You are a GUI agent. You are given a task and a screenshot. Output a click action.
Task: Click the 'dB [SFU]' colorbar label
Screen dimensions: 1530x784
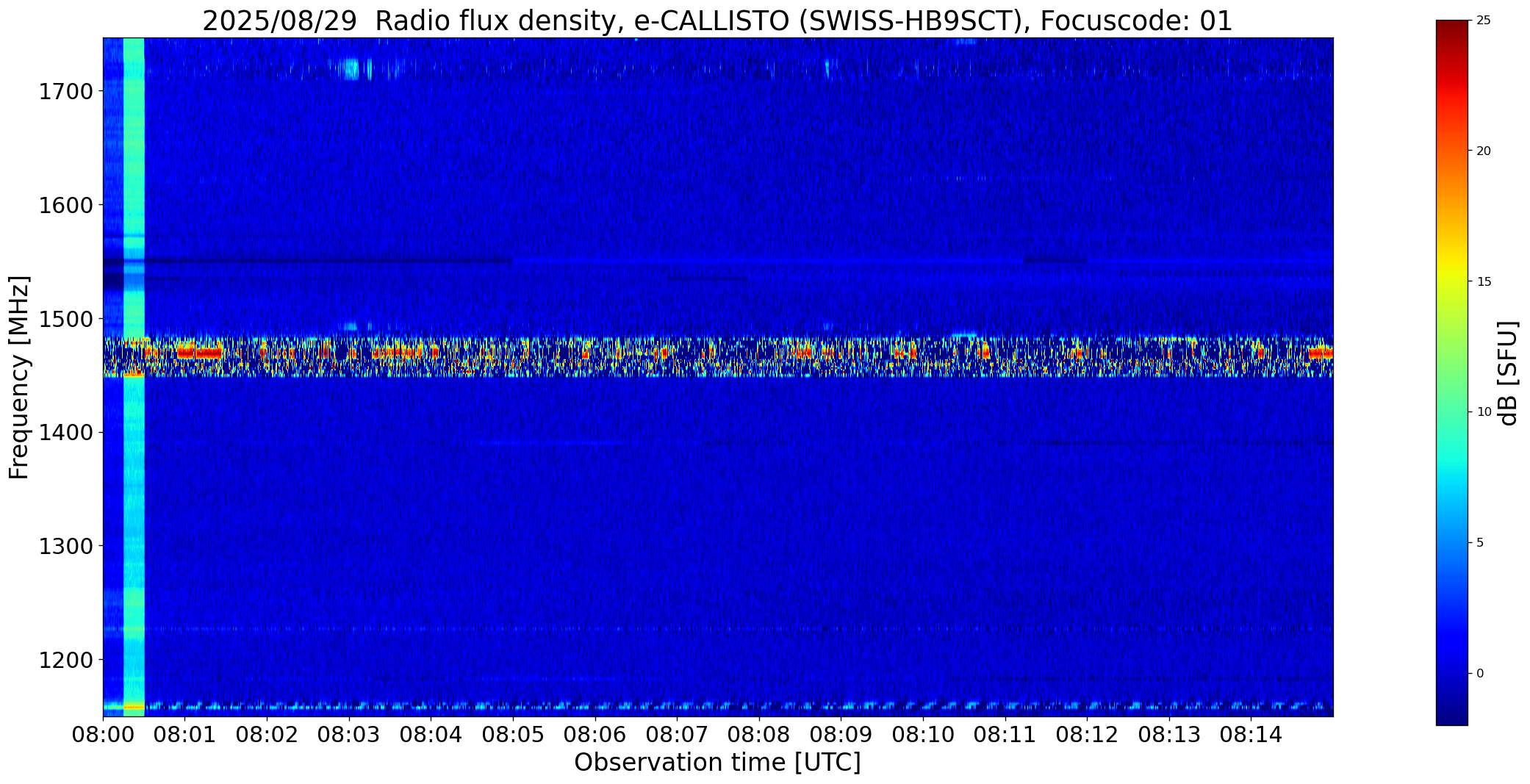tap(1508, 373)
